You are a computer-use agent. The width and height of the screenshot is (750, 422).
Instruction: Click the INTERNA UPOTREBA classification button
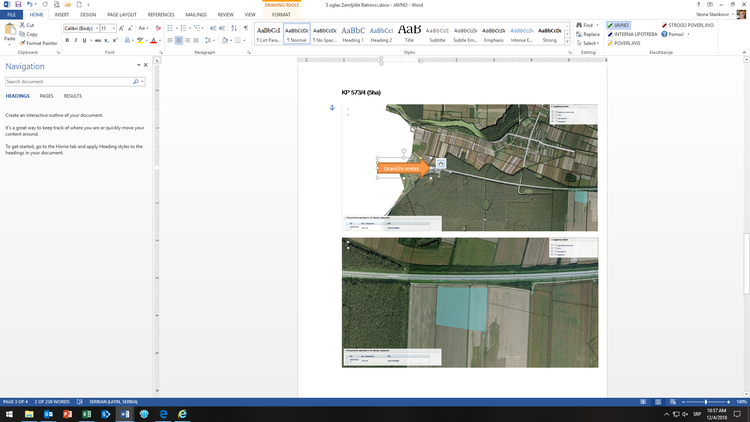(x=634, y=34)
